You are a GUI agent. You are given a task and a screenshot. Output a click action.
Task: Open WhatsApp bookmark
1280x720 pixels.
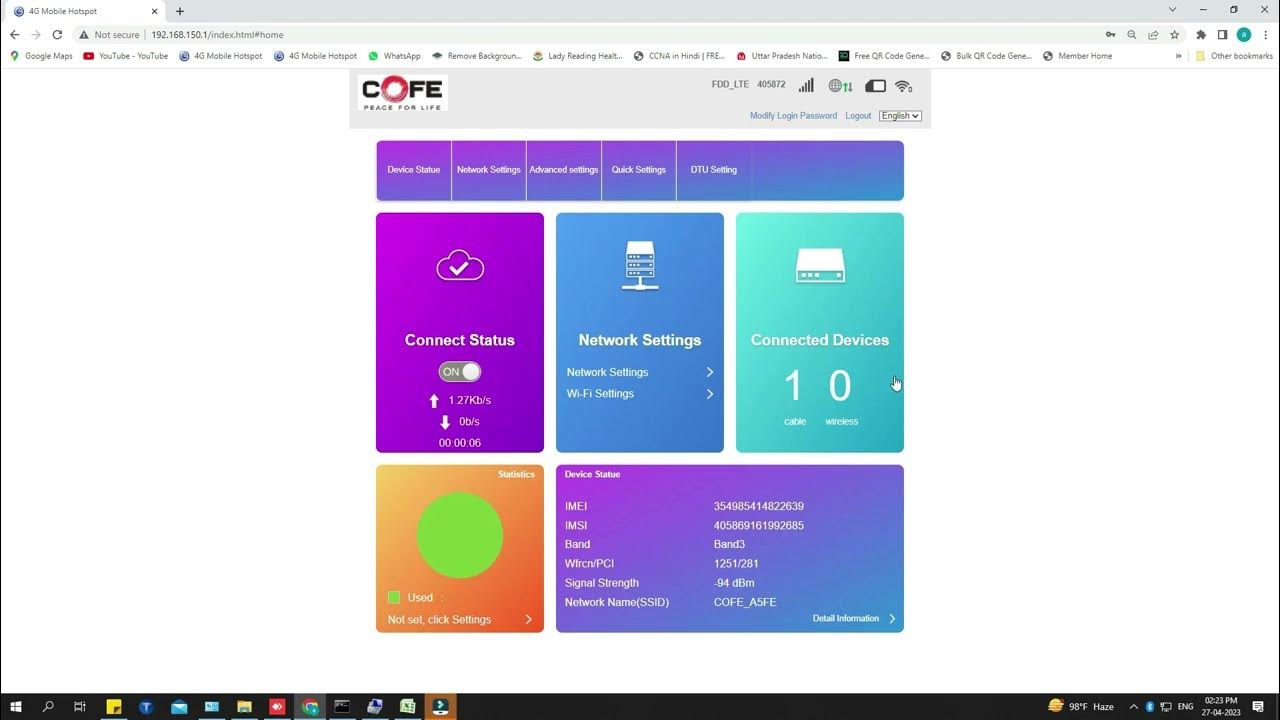tap(395, 56)
